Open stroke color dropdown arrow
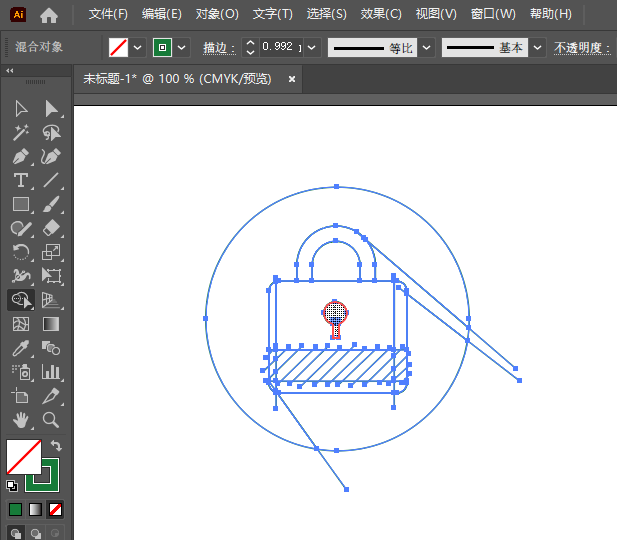This screenshot has height=540, width=617. pos(181,48)
